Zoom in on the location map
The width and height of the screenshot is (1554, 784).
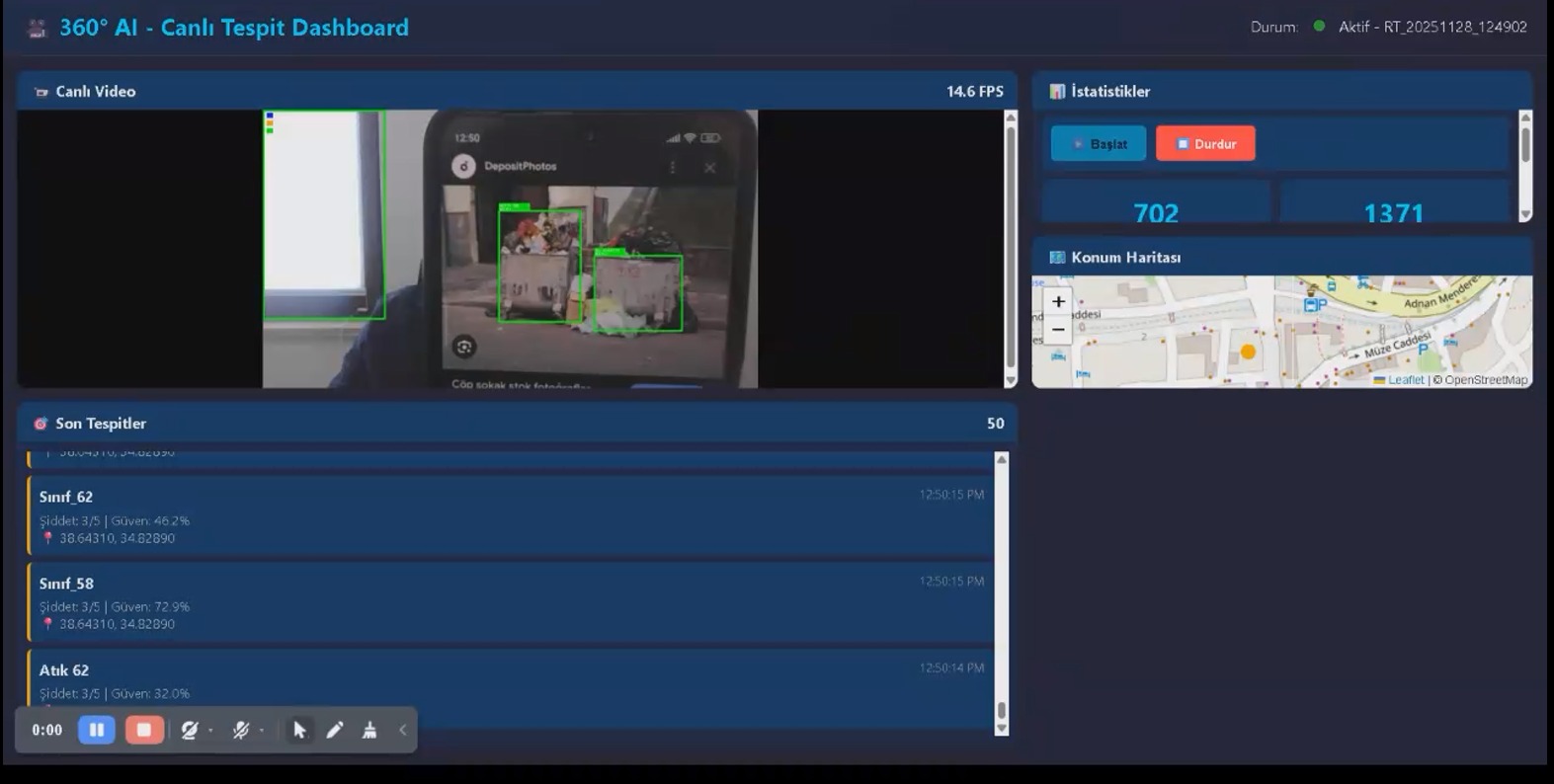[1058, 301]
